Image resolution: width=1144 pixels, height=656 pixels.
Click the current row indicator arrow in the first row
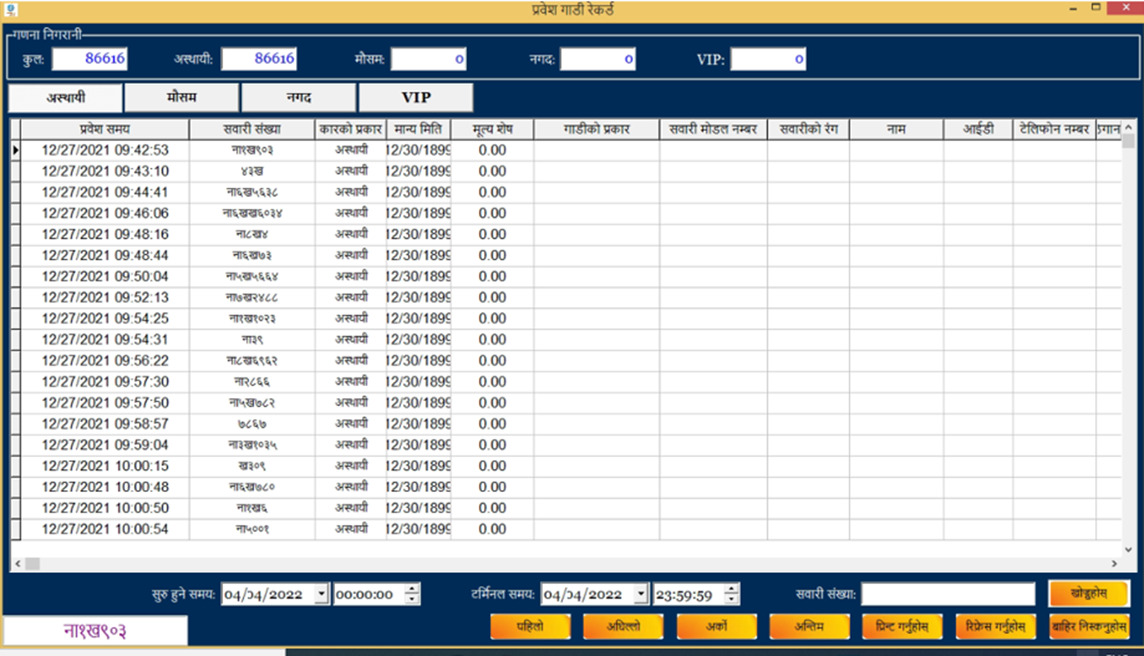pyautogui.click(x=15, y=150)
